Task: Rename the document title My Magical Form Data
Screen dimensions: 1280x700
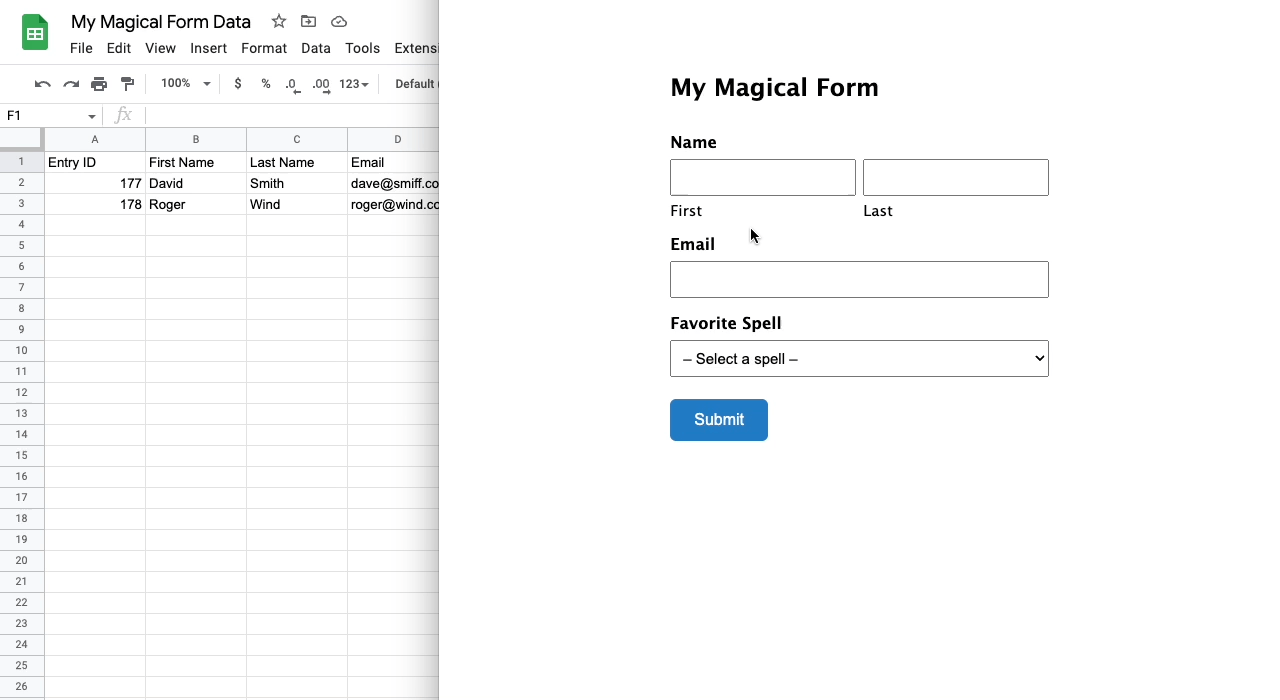Action: tap(161, 22)
